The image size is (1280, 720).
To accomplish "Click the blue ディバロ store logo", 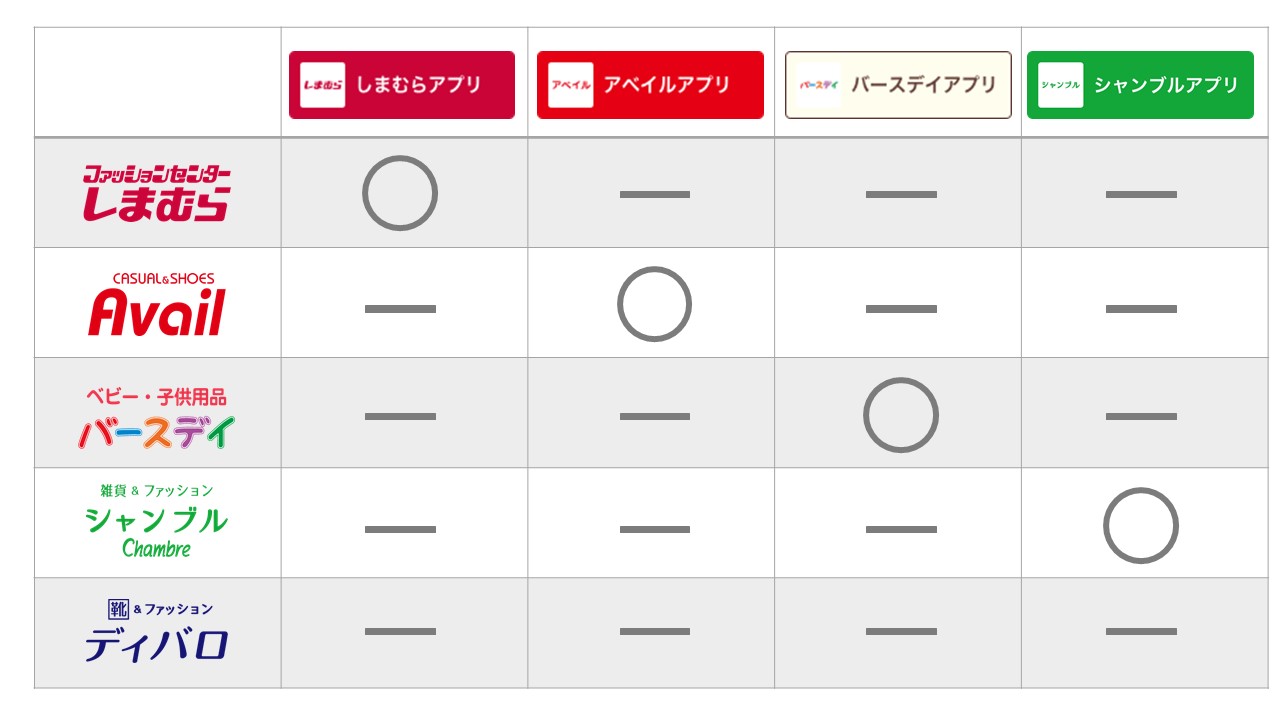I will (157, 630).
